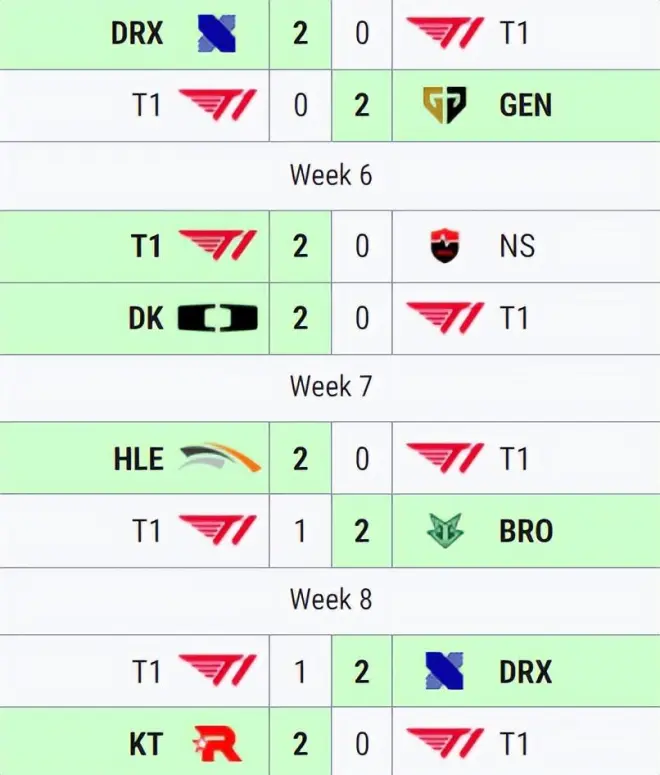Click the DK team logo
Viewport: 660px width, 775px height.
click(x=217, y=318)
